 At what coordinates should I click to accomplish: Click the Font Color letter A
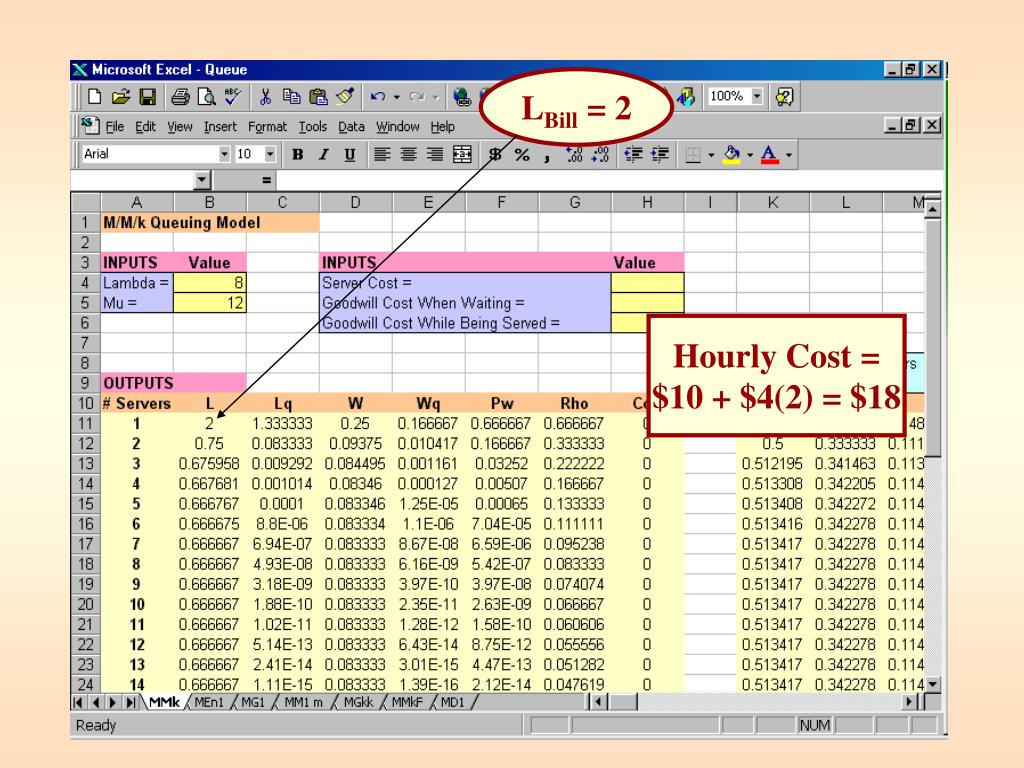click(x=770, y=155)
